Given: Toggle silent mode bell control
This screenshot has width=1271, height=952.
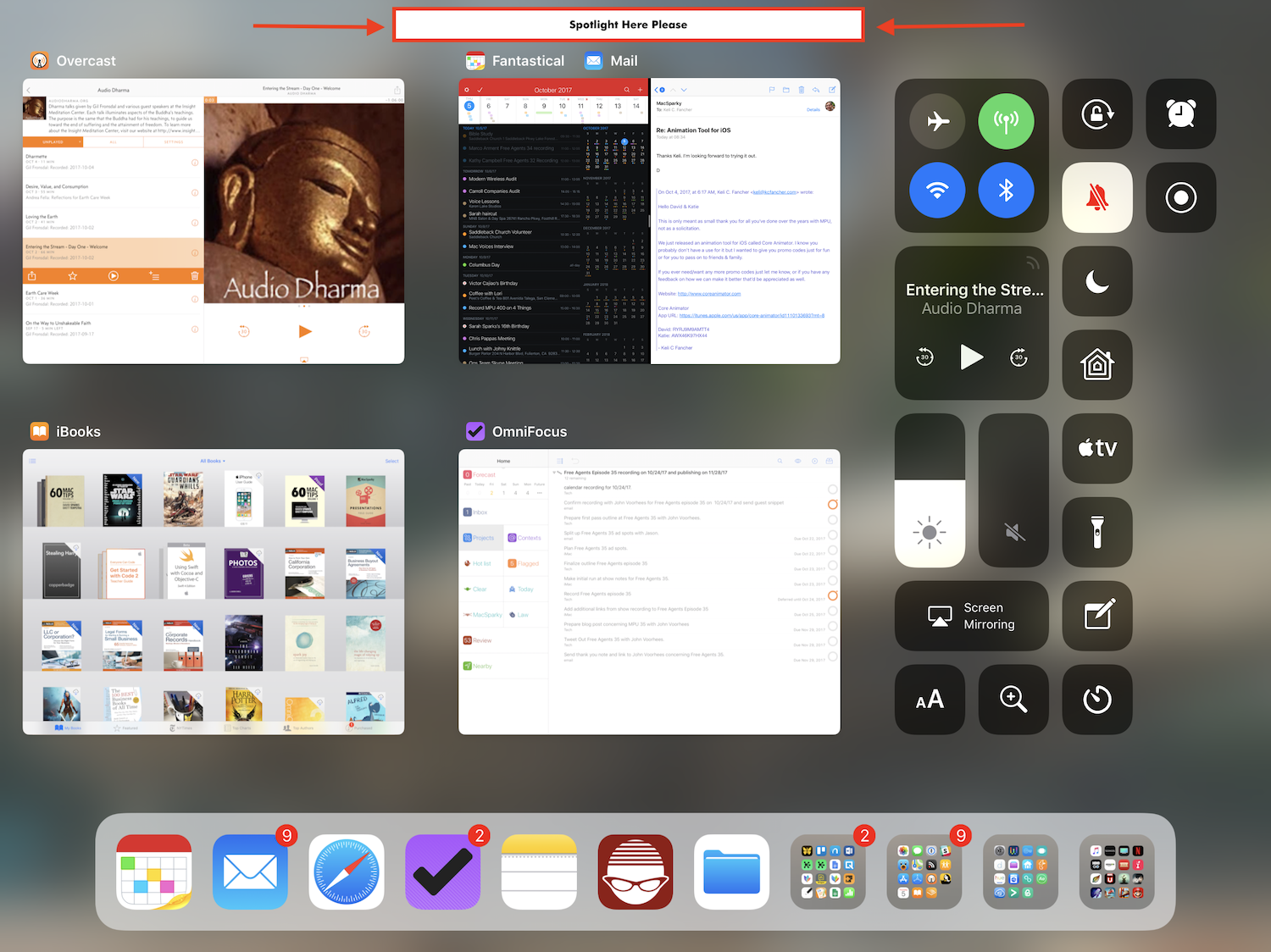Looking at the screenshot, I should [1097, 197].
